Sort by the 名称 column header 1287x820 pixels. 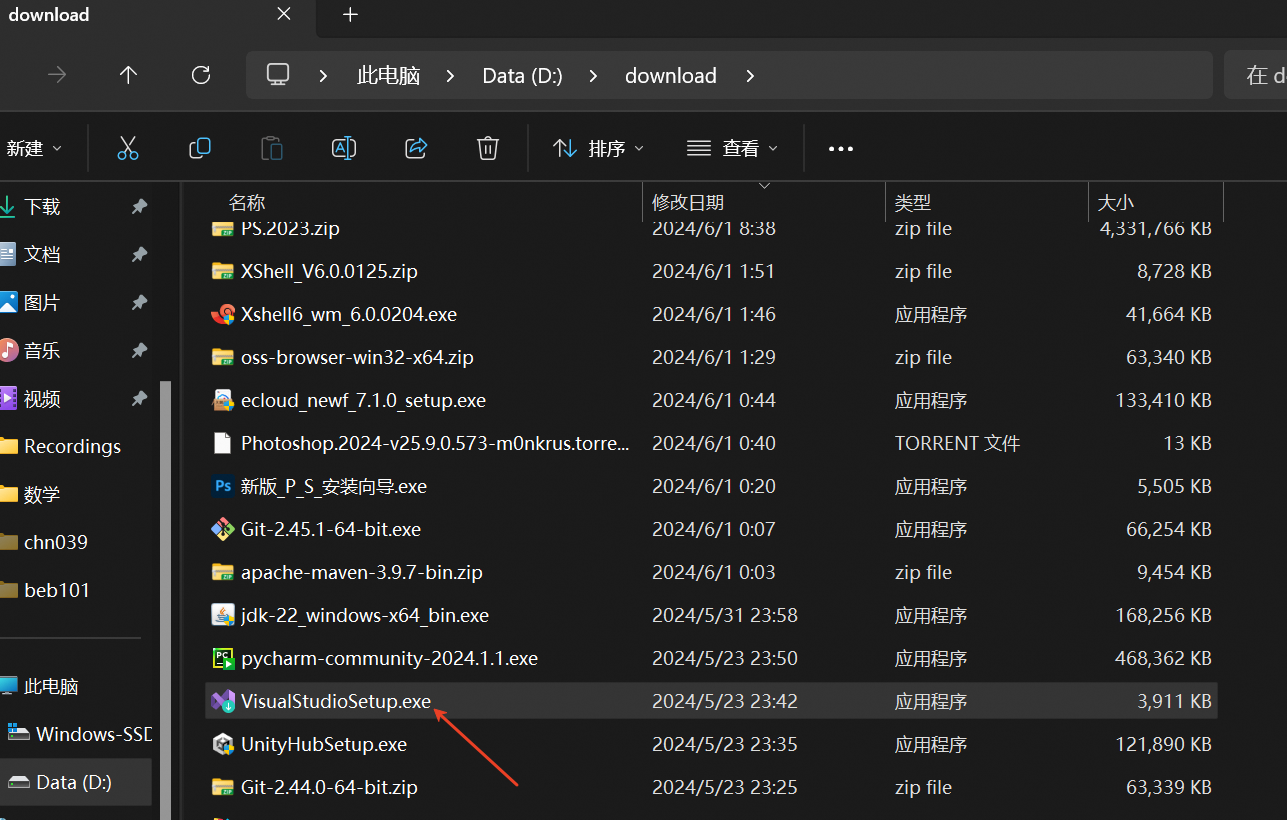[247, 202]
